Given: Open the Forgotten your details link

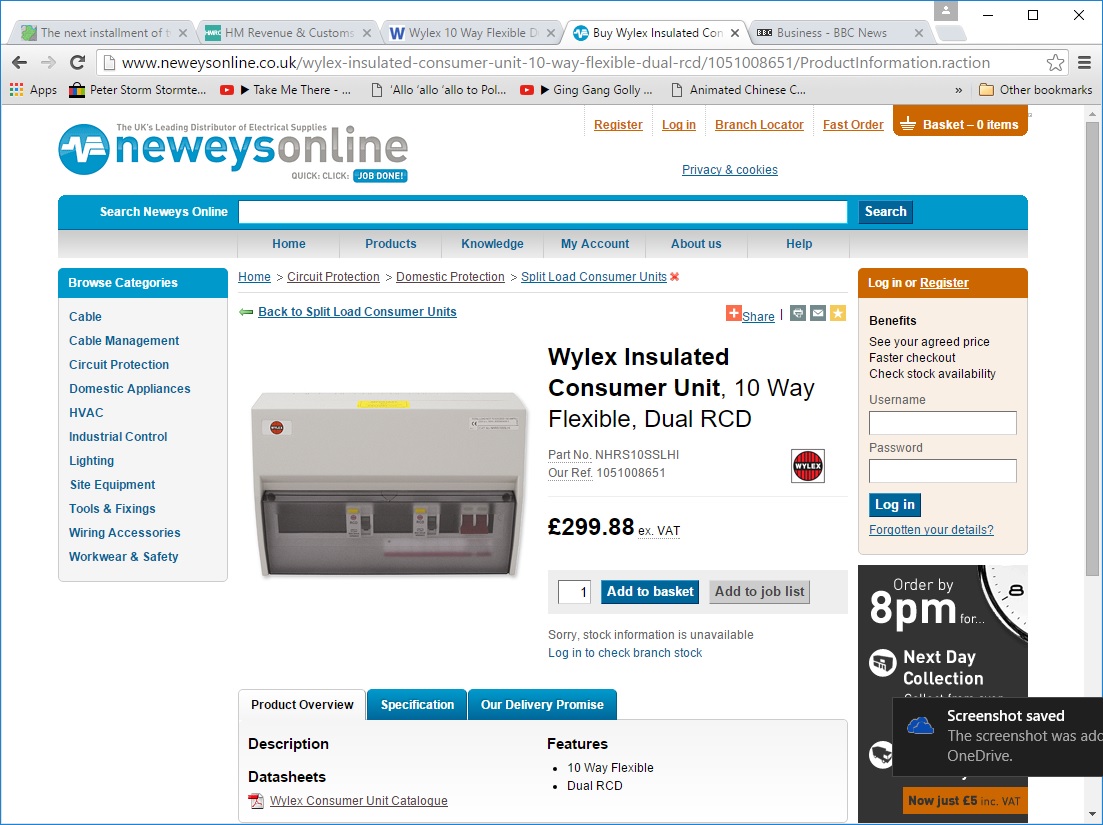Looking at the screenshot, I should coord(930,529).
